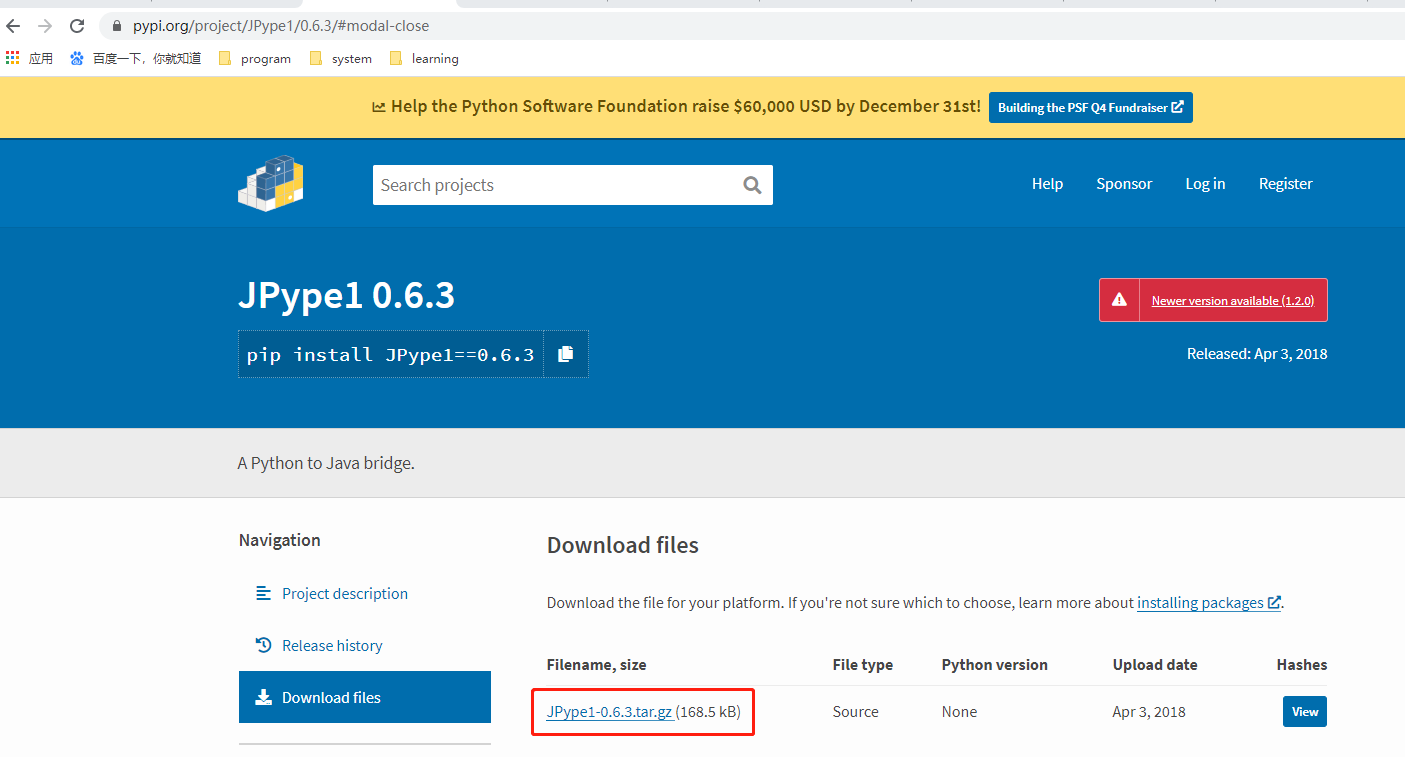The width and height of the screenshot is (1405, 757).
Task: Select the Download files tab
Action: click(x=365, y=697)
